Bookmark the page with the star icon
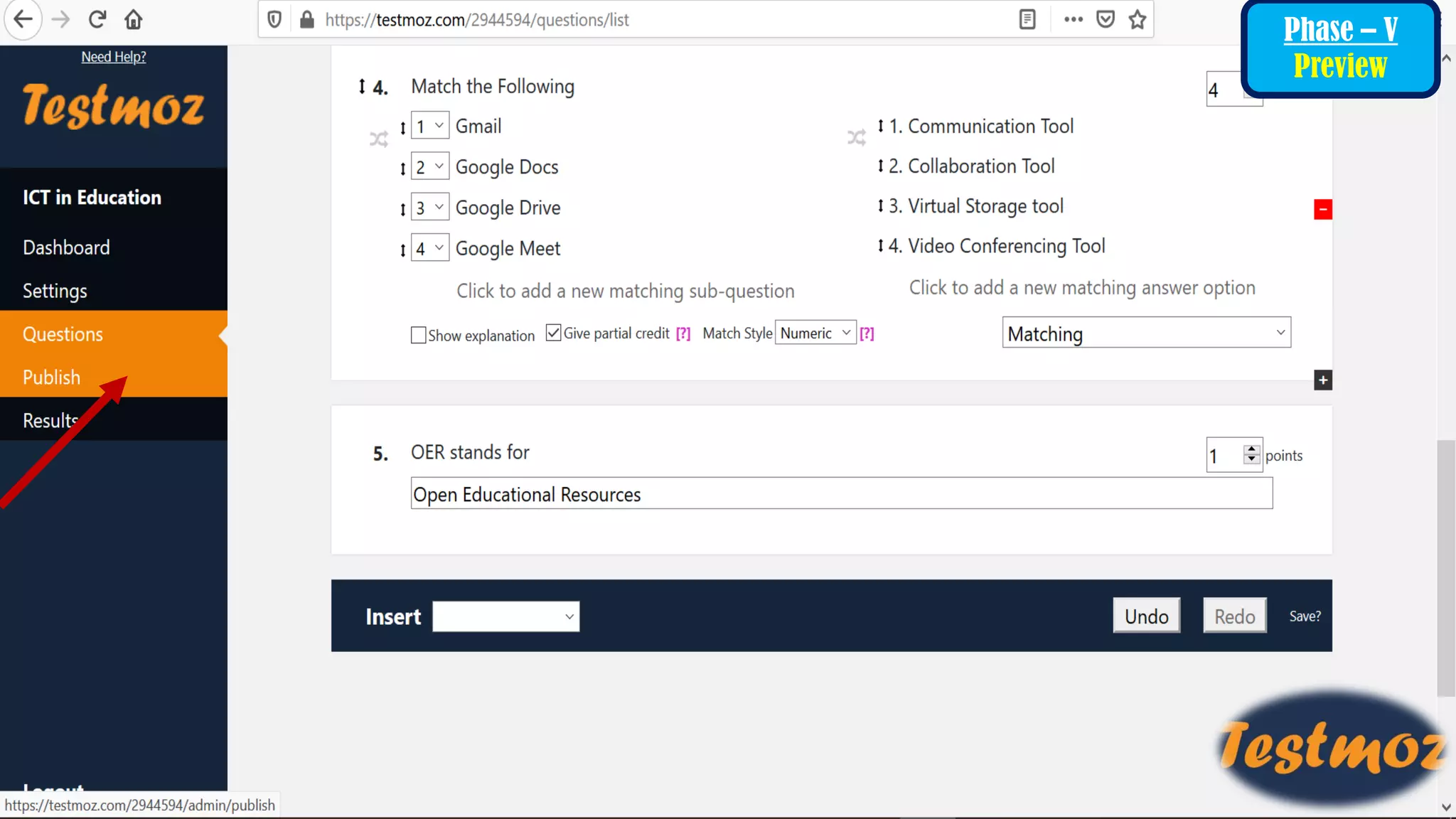 (1137, 19)
